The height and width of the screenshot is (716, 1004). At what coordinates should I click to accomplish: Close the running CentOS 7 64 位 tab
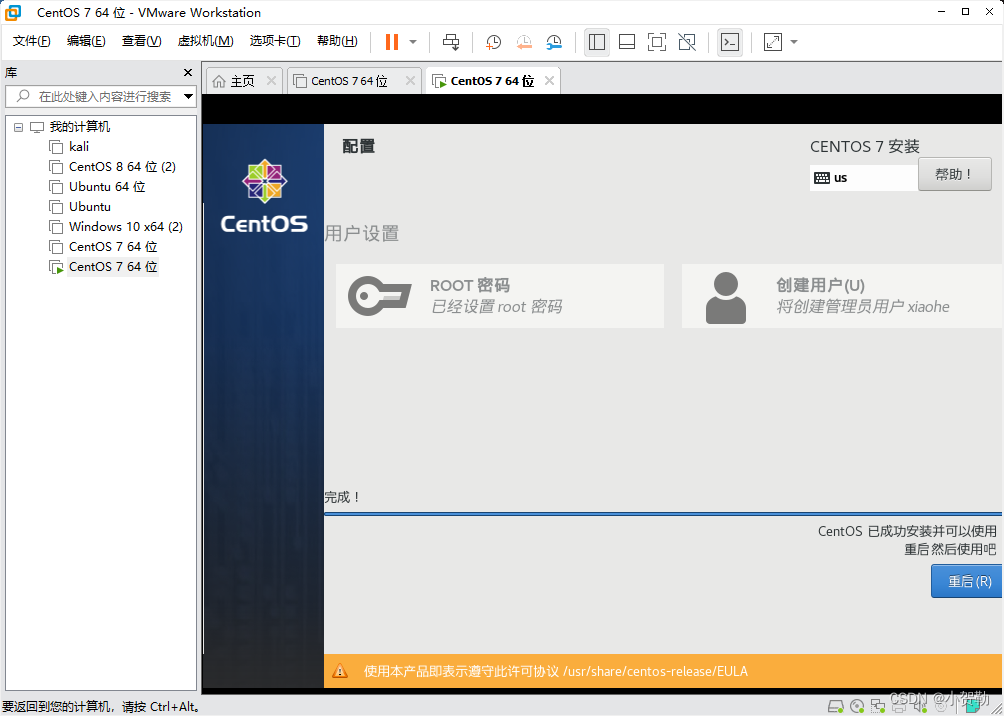(549, 81)
